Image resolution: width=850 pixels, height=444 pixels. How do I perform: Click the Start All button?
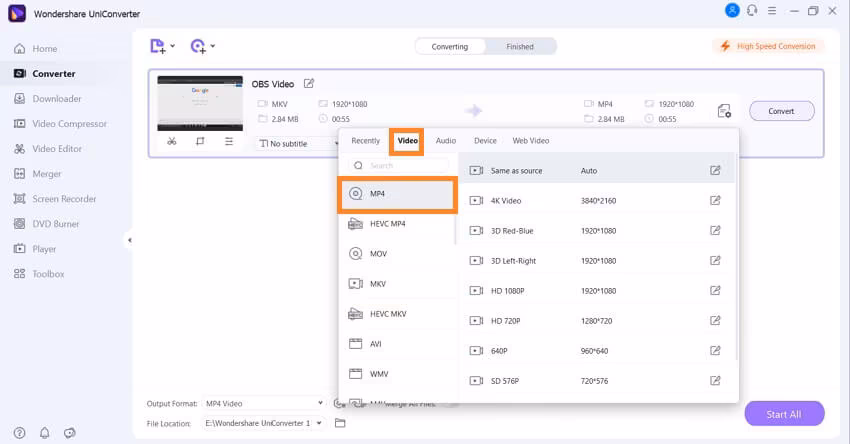[784, 414]
